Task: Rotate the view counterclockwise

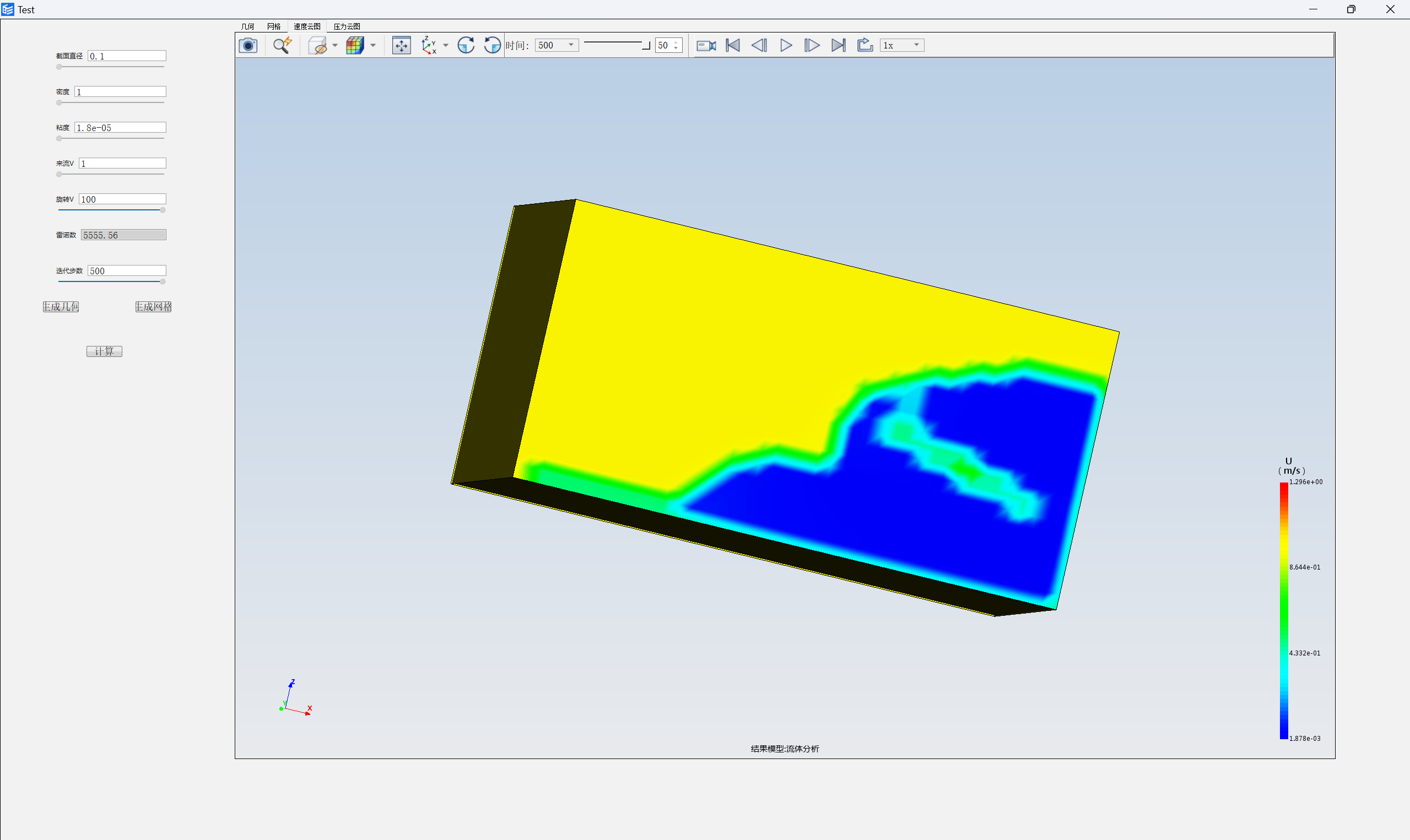Action: (x=493, y=45)
